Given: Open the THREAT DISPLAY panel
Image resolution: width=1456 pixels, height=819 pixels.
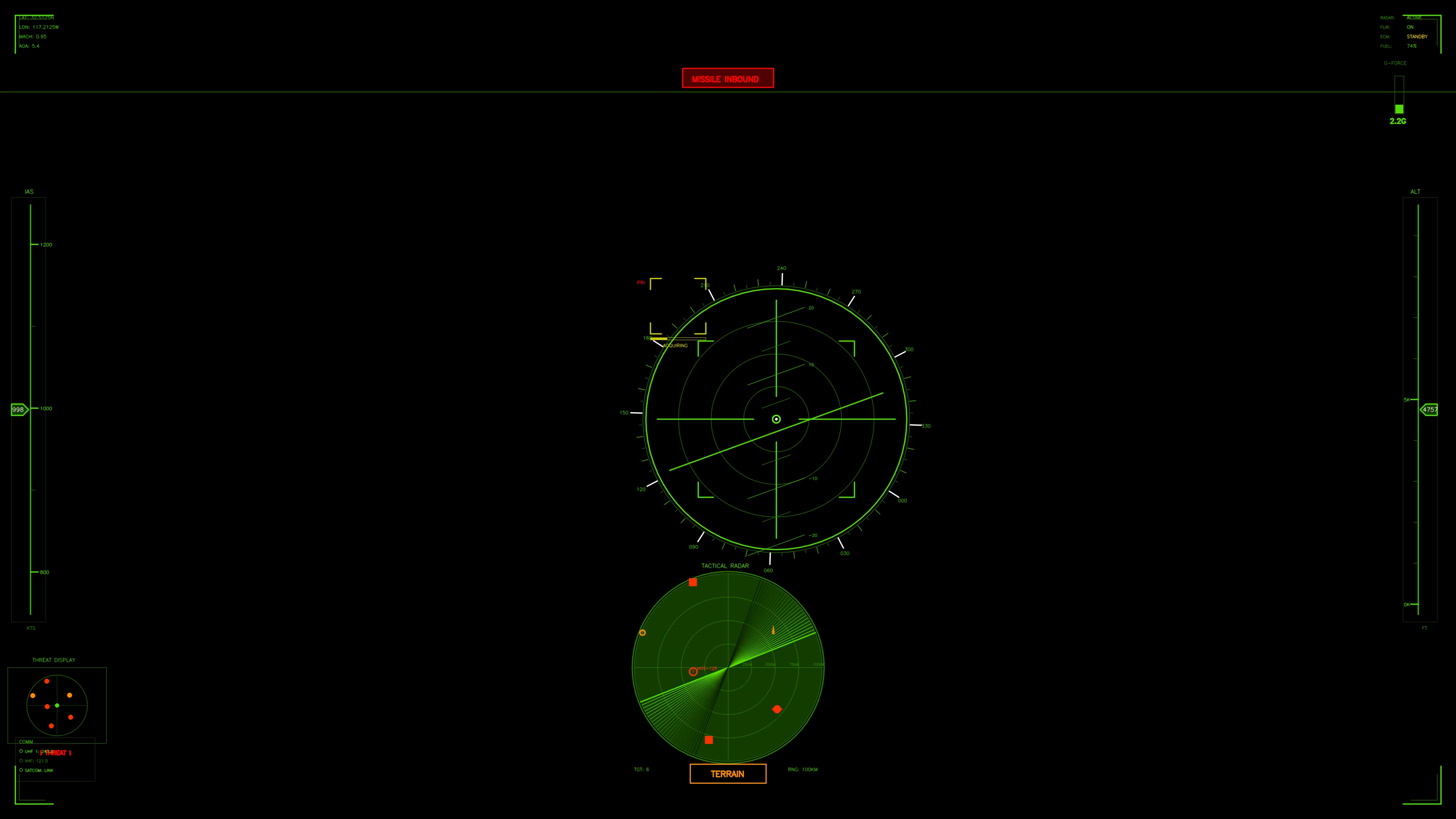Looking at the screenshot, I should (x=54, y=660).
